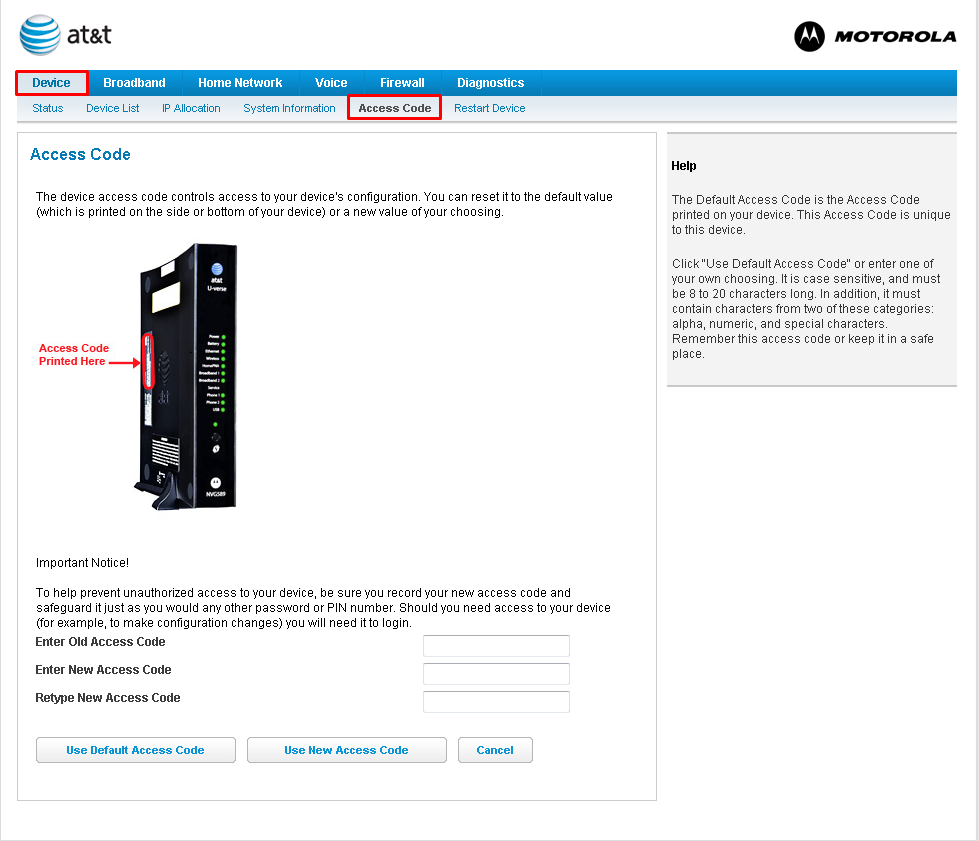Go to the Voice tab
This screenshot has height=841, width=979.
click(331, 83)
